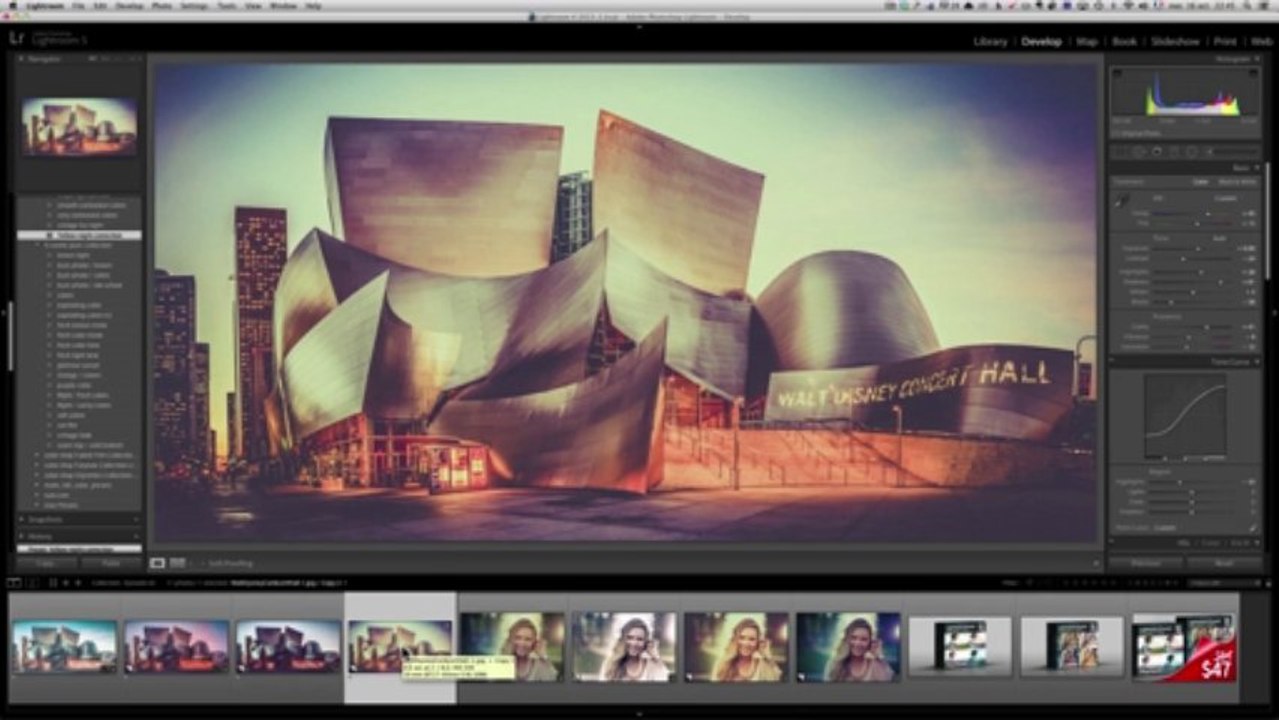Select the highlighted History step
The width and height of the screenshot is (1279, 720).
[x=79, y=548]
